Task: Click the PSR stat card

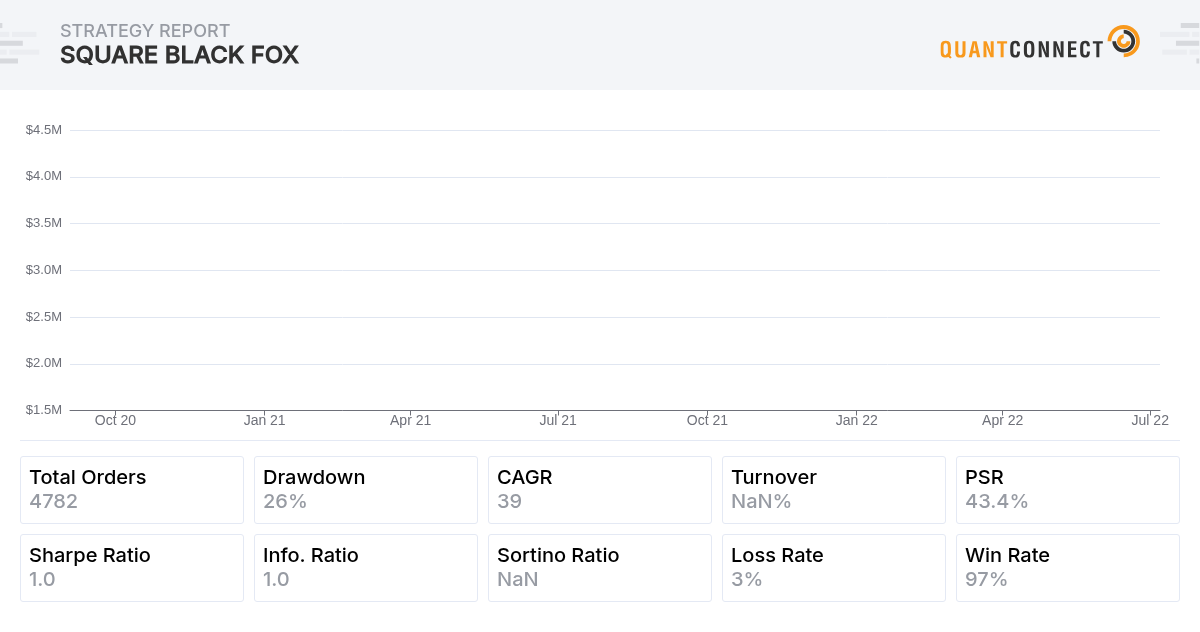Action: pos(1068,489)
